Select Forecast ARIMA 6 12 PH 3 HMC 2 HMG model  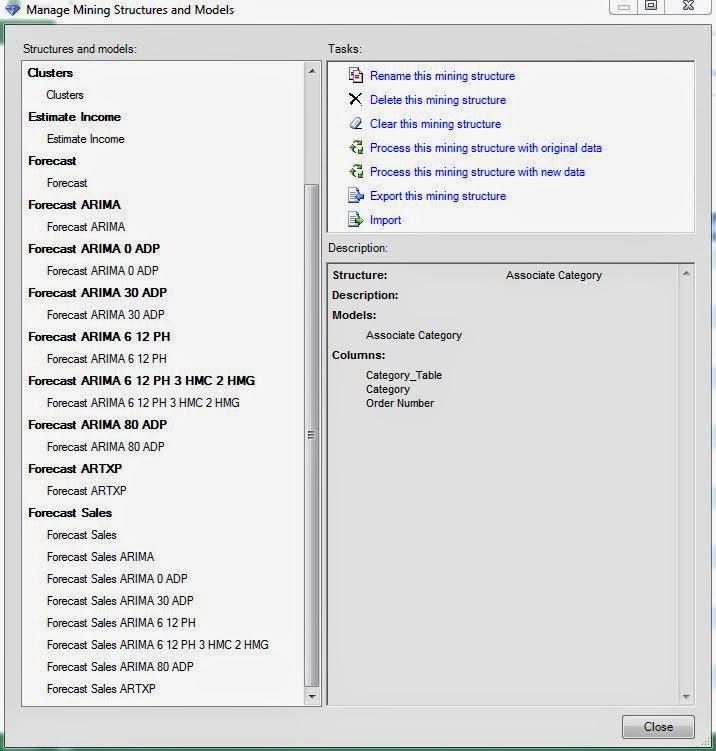coord(143,403)
